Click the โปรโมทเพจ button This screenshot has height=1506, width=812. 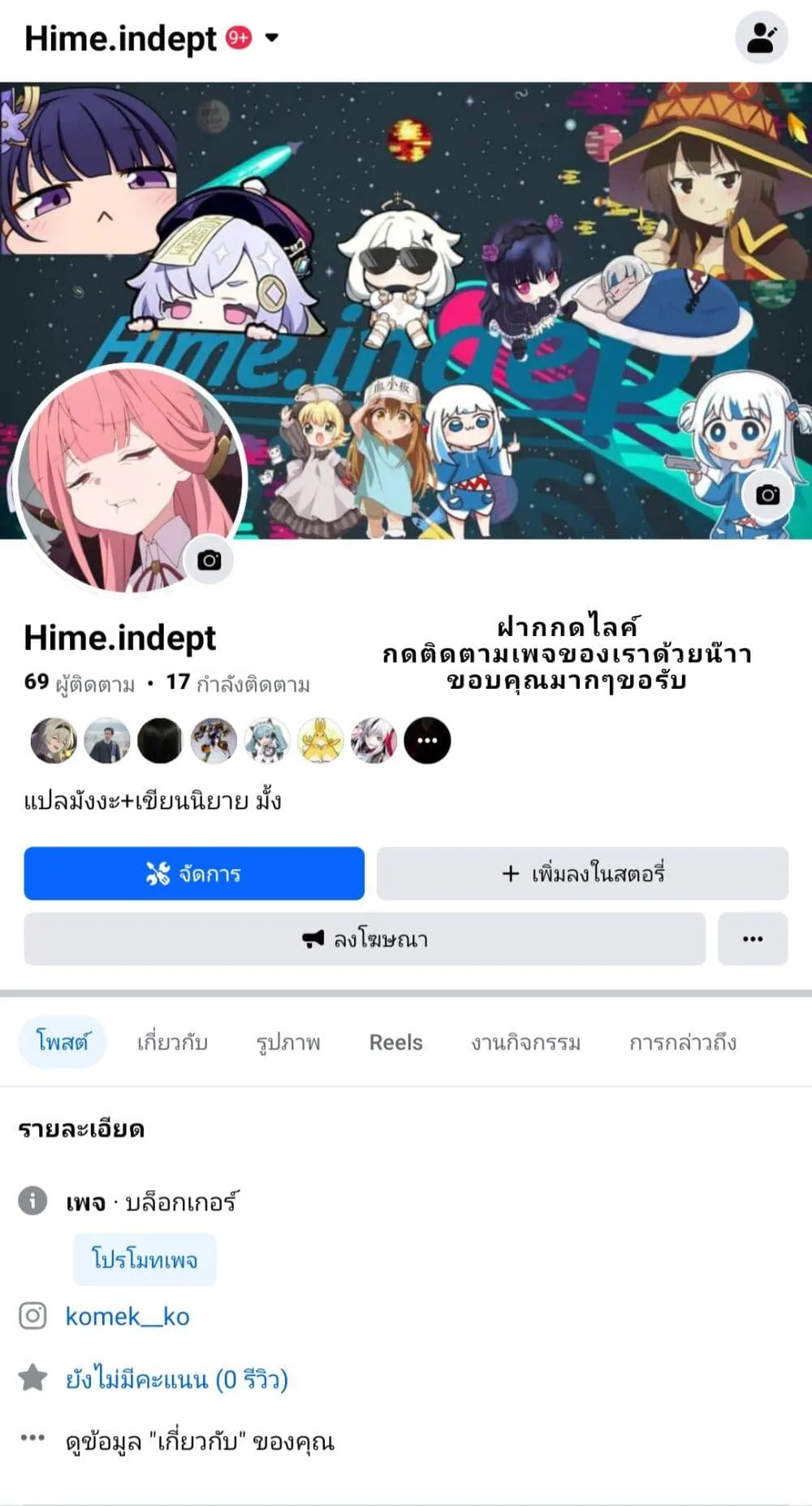tap(145, 1259)
